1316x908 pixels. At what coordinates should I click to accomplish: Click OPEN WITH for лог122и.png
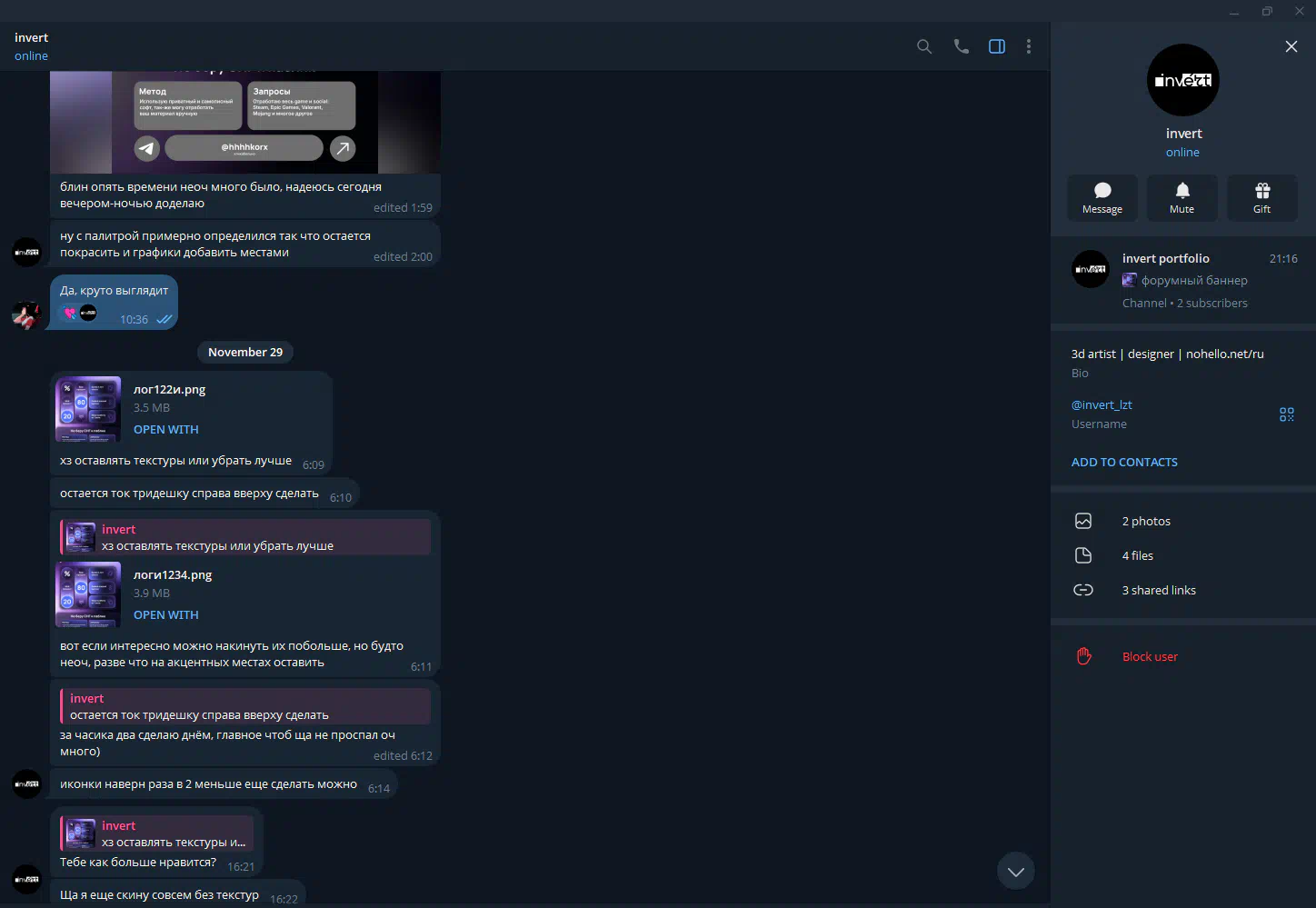point(165,429)
